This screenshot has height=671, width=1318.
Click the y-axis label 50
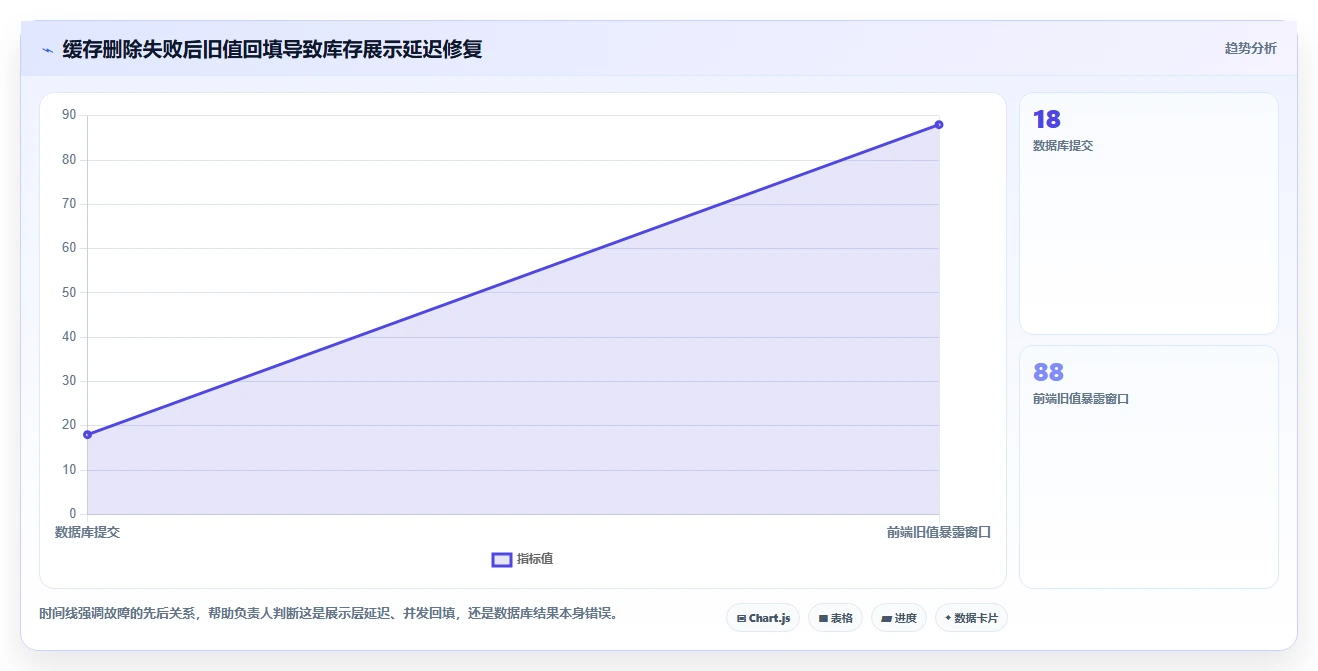click(69, 292)
